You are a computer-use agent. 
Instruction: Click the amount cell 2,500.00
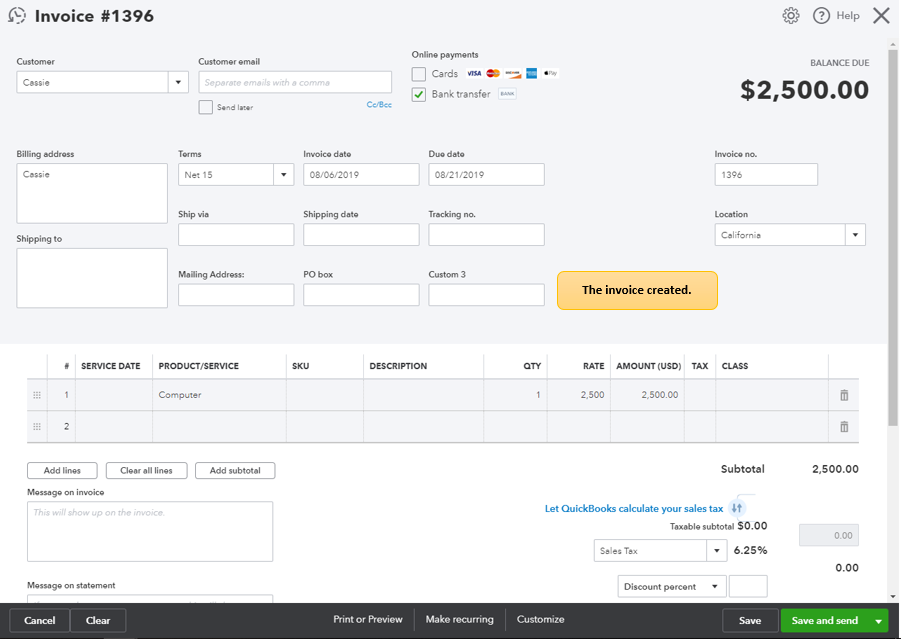point(647,395)
